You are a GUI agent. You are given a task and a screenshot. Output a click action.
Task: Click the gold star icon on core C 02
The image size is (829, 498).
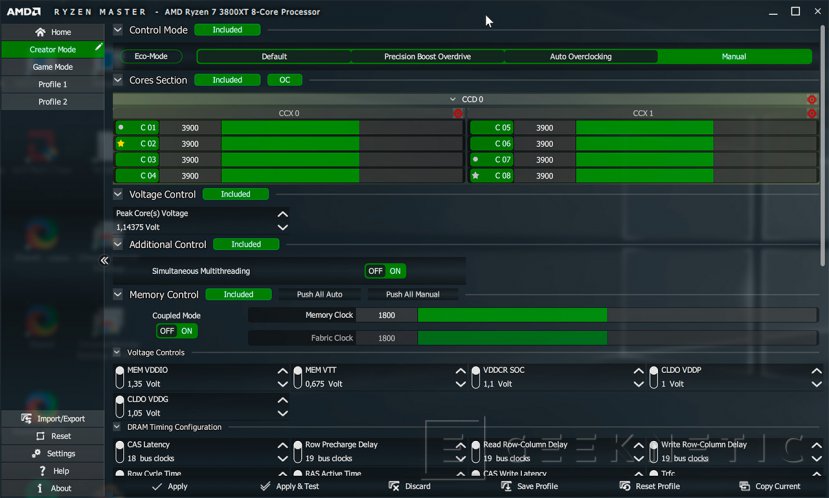click(121, 143)
